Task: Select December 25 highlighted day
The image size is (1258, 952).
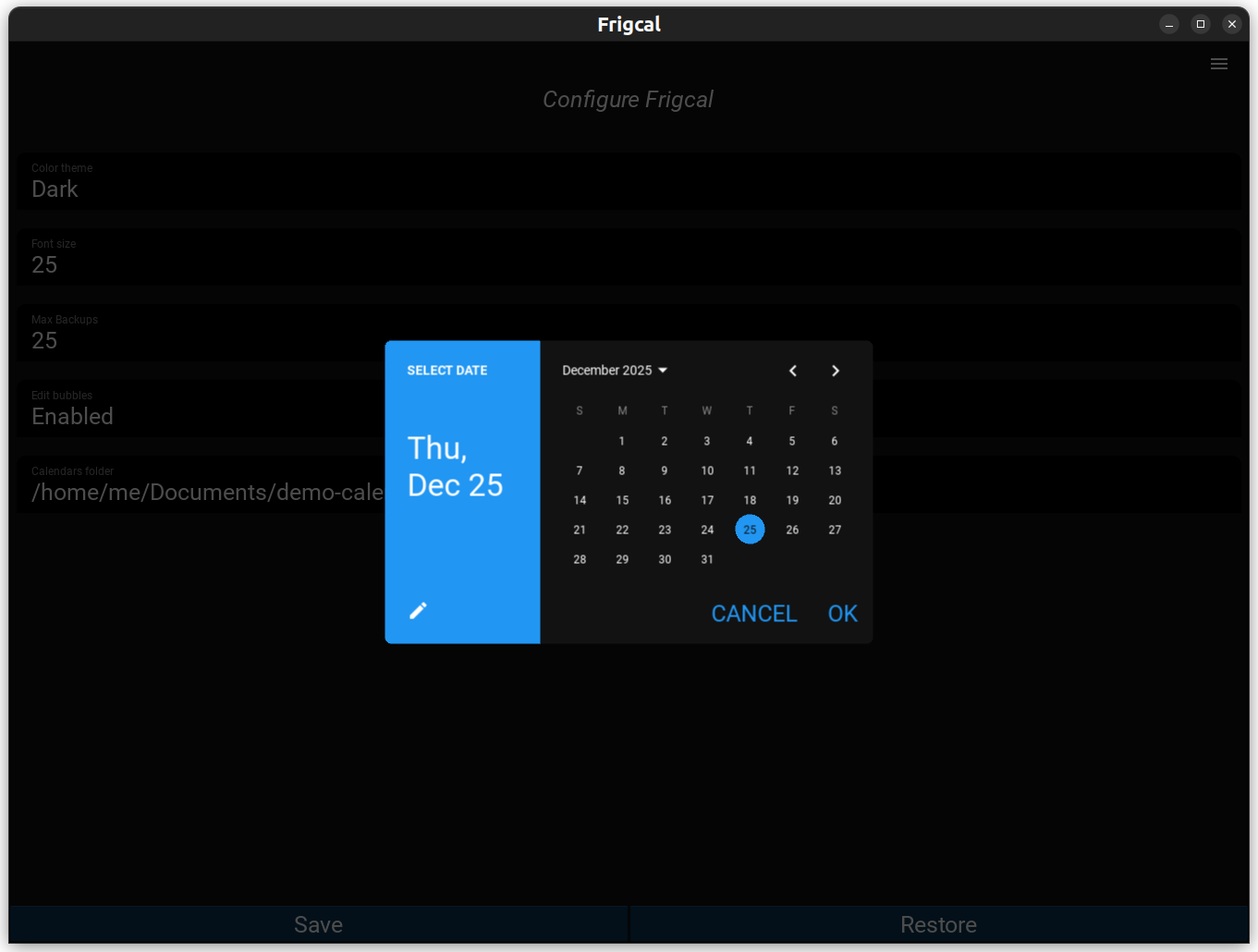Action: (x=750, y=530)
